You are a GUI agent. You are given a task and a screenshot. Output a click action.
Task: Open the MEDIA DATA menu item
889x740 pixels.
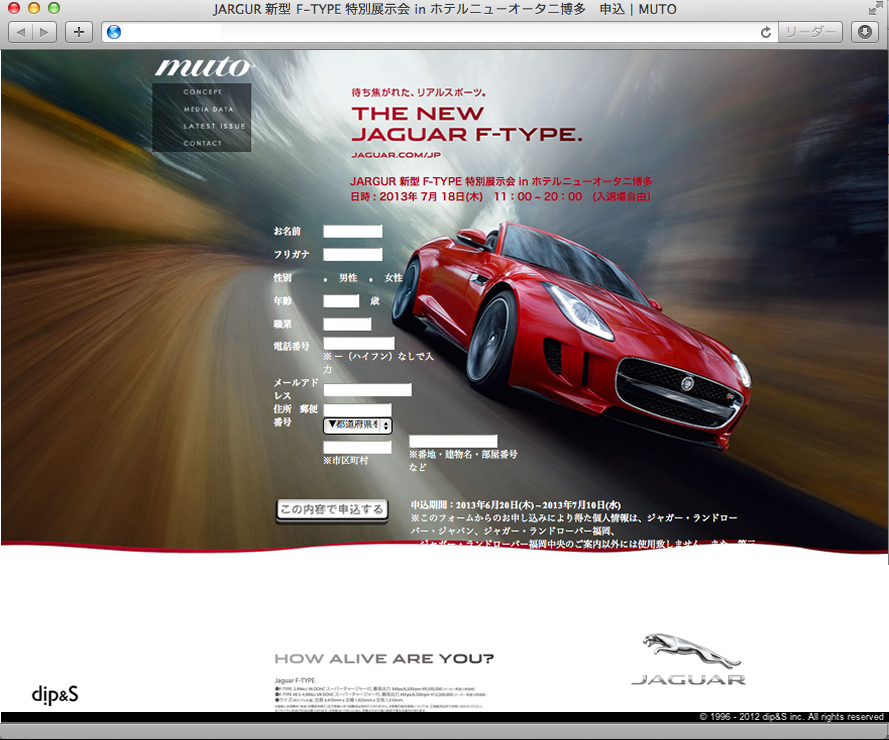click(x=208, y=109)
